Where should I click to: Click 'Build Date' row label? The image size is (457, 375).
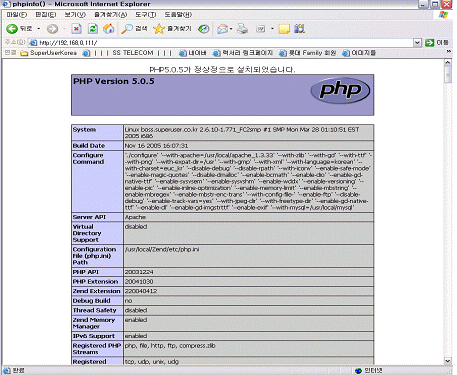click(x=89, y=146)
